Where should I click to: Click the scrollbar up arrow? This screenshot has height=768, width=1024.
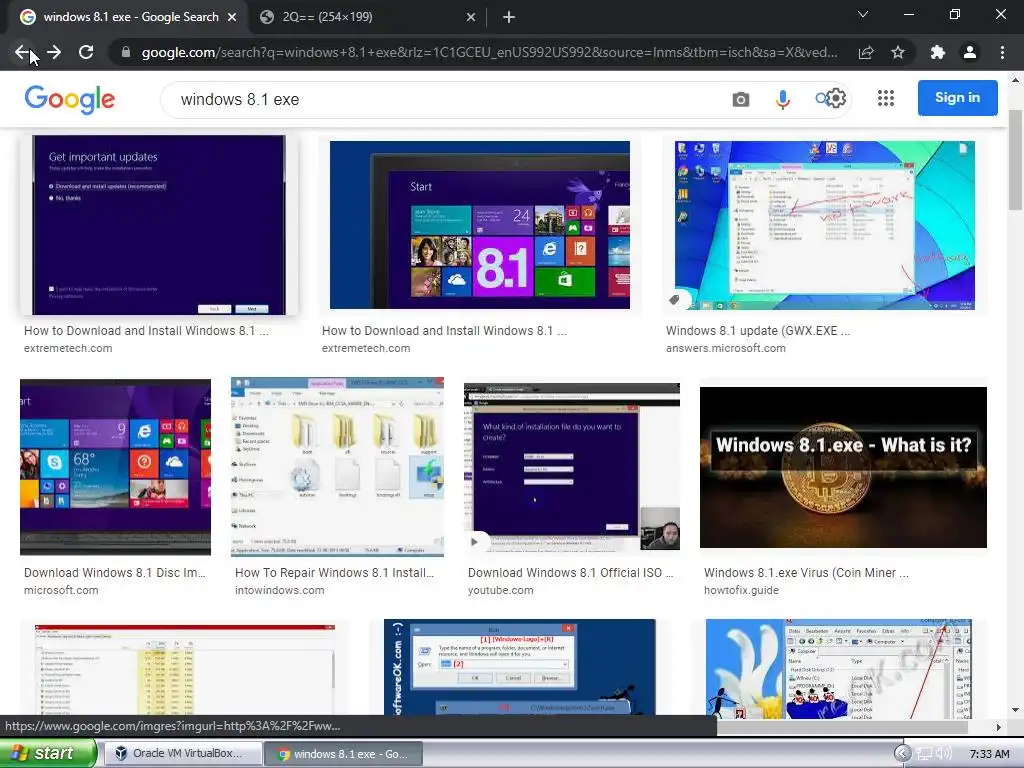click(x=1016, y=80)
